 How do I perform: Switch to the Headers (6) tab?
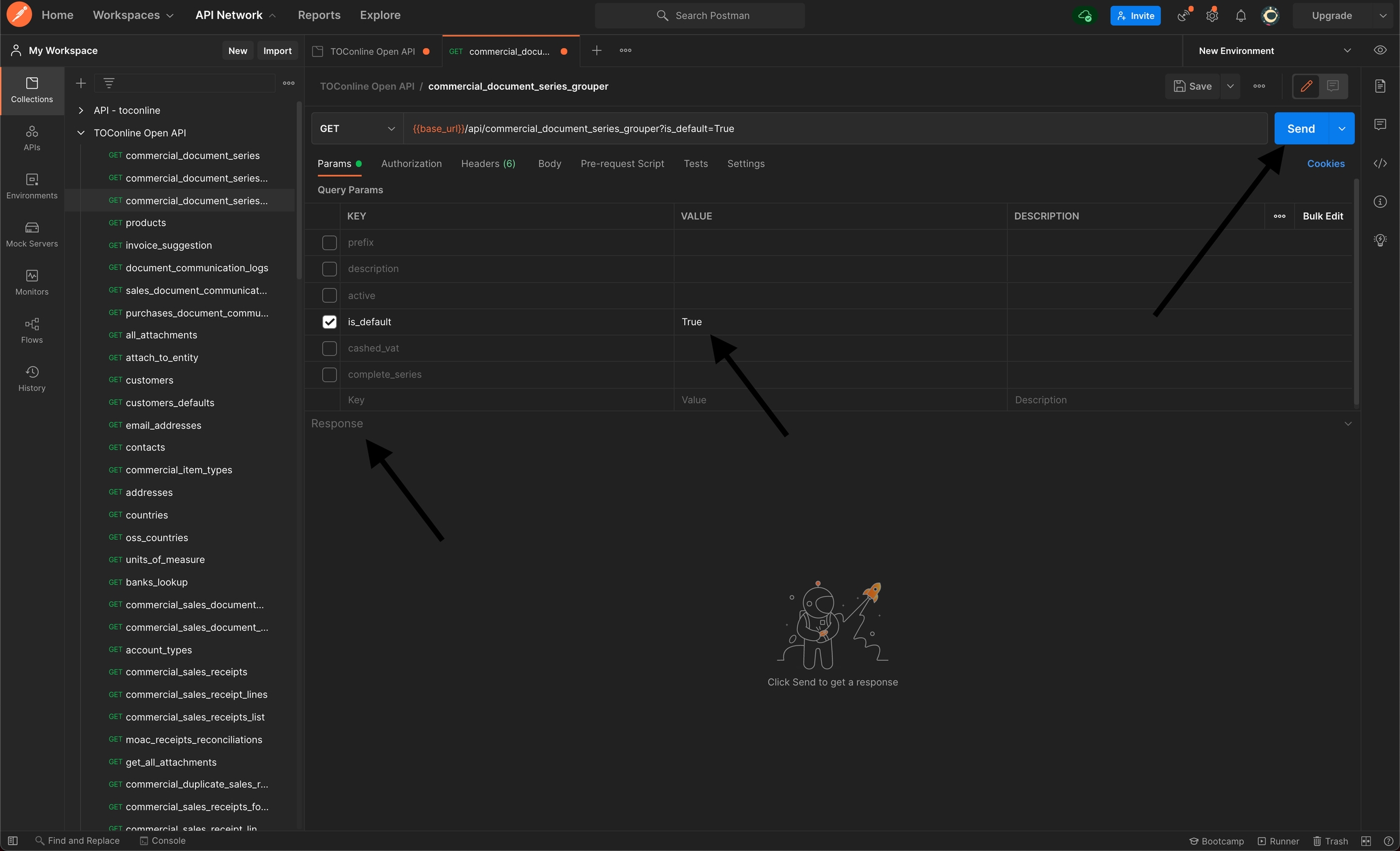coord(488,164)
